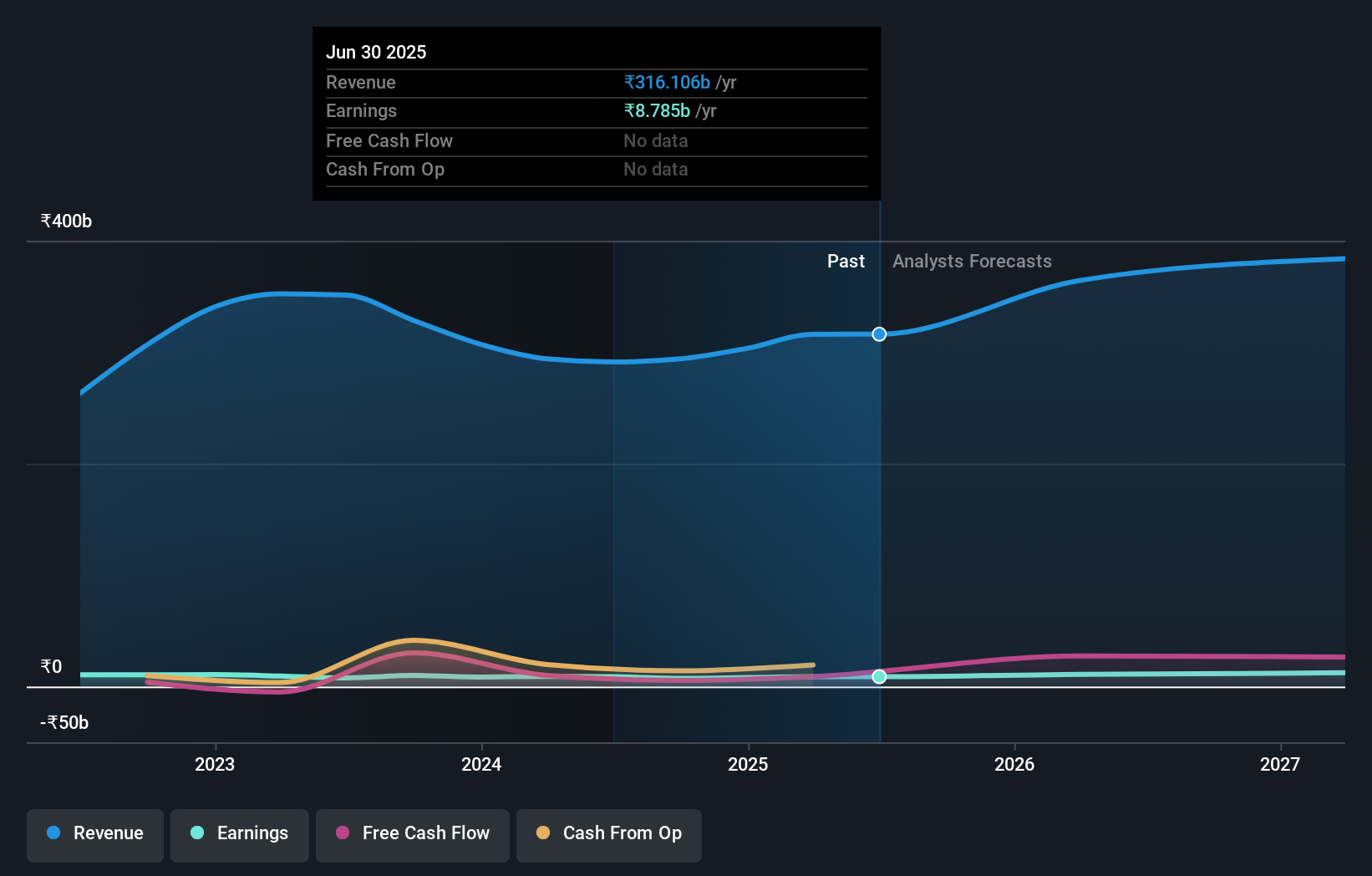1372x876 pixels.
Task: Click the 'Revenue' row label in tooltip
Action: tap(361, 83)
